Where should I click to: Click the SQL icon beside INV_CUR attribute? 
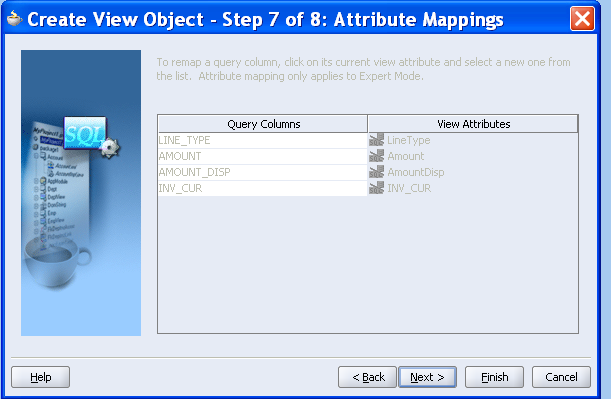(376, 188)
